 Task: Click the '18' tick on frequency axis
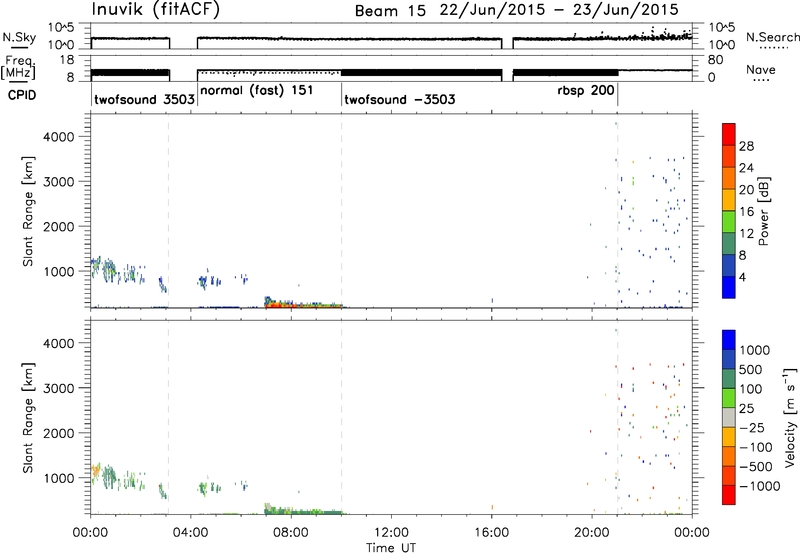[x=68, y=60]
